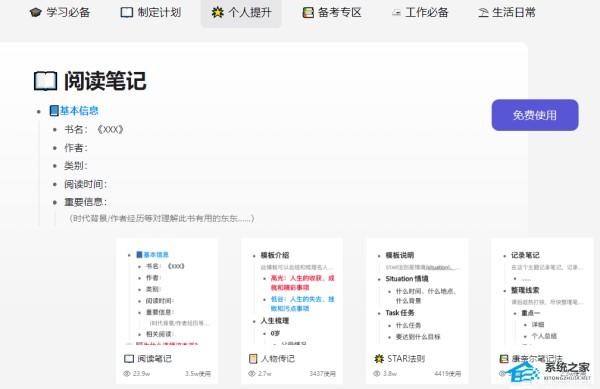Open the 备考专区 tab
The image size is (600, 389).
[332, 13]
